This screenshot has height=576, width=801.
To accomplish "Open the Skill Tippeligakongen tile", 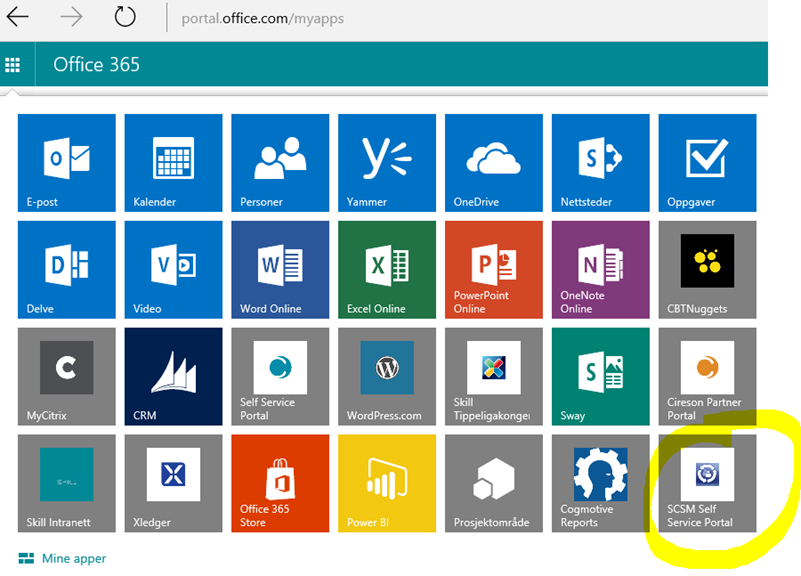I will point(494,376).
